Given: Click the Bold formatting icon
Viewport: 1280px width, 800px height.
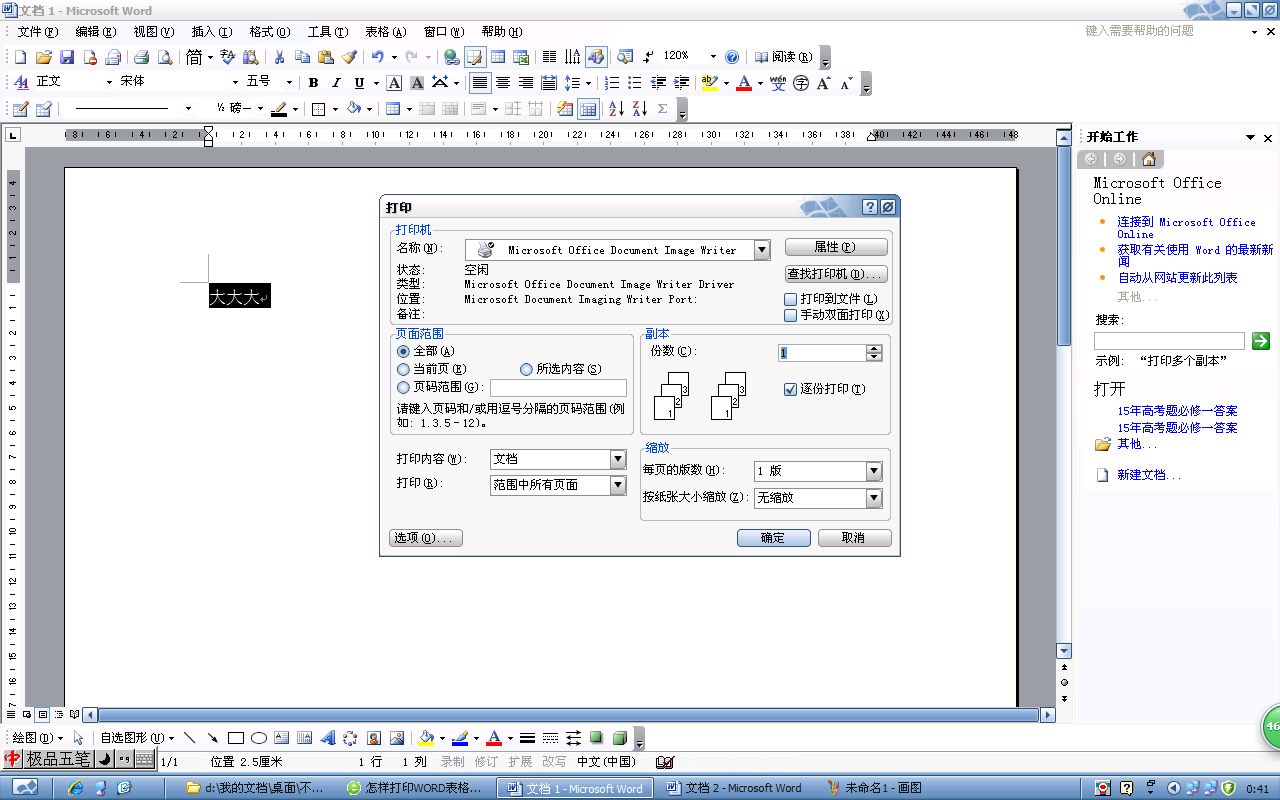Looking at the screenshot, I should 313,83.
